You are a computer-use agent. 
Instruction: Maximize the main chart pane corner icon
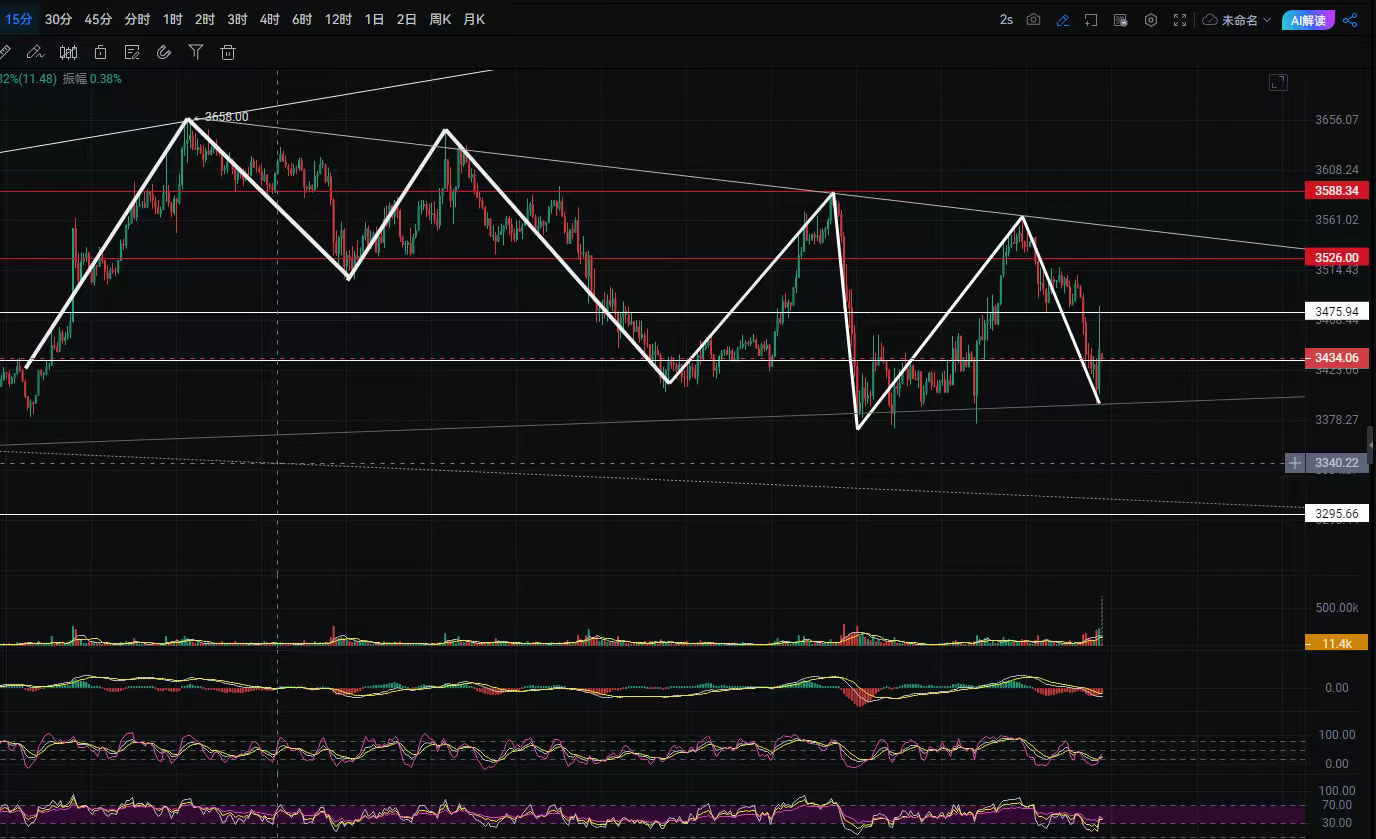pos(1277,83)
